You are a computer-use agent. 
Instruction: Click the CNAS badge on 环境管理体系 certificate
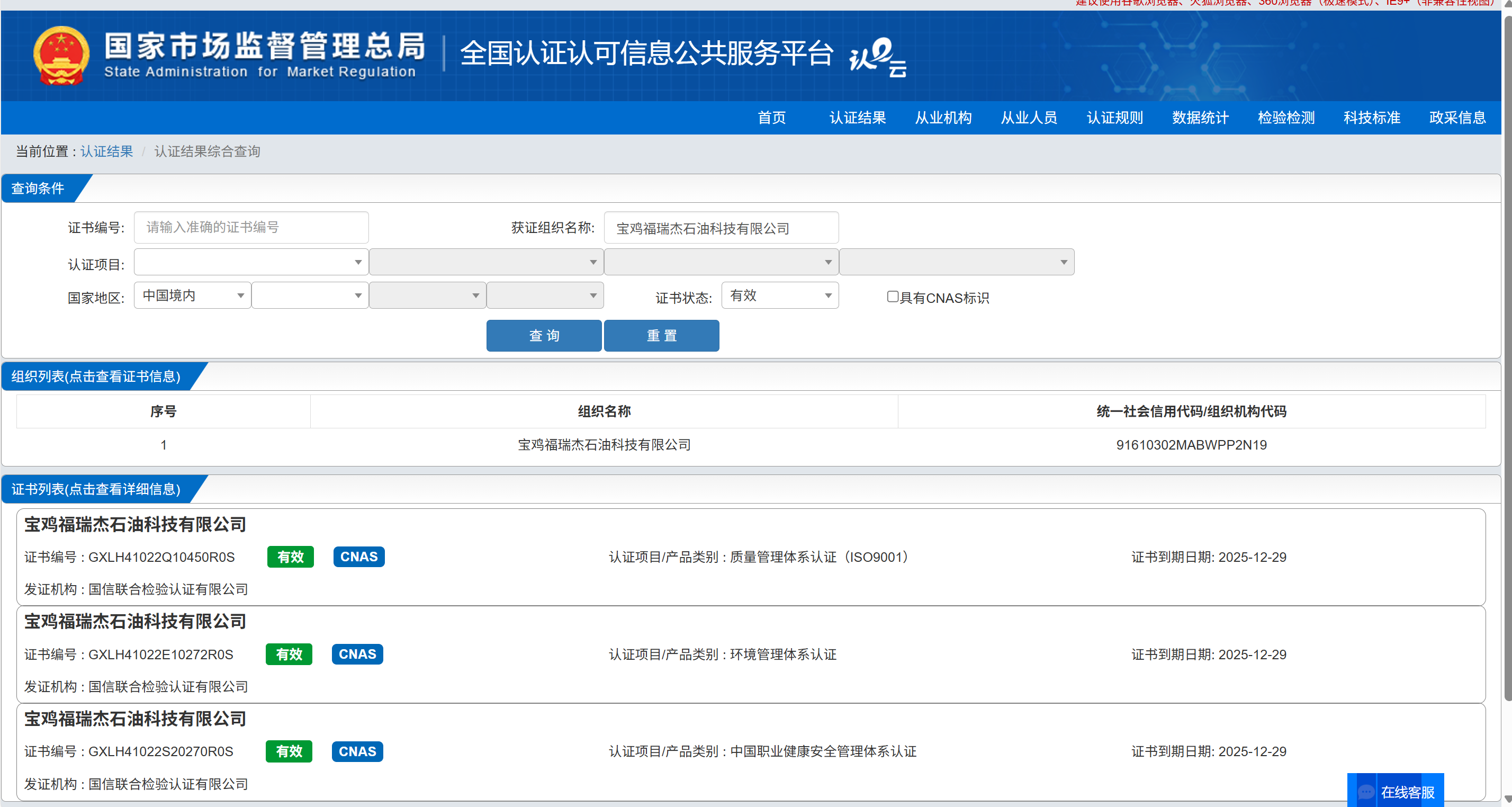point(357,654)
